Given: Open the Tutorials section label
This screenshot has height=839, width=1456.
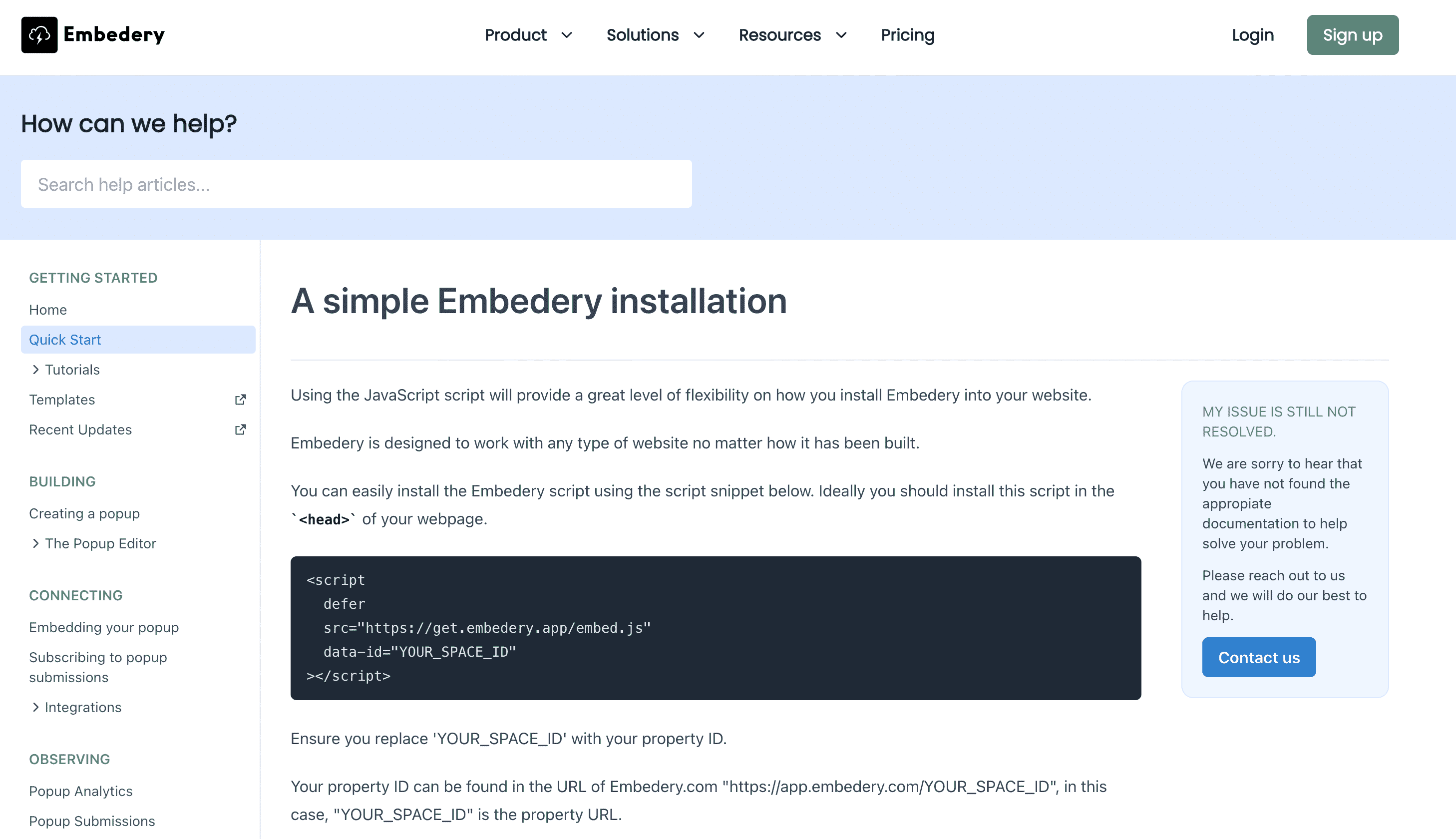Looking at the screenshot, I should pyautogui.click(x=72, y=370).
